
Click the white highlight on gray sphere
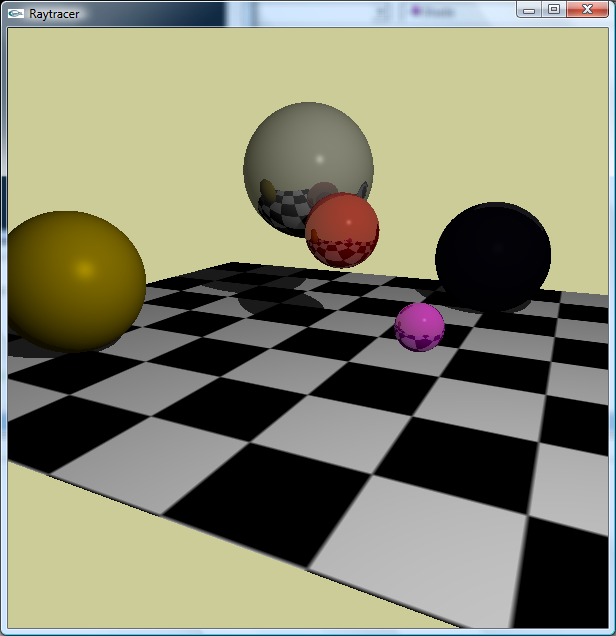pyautogui.click(x=319, y=159)
